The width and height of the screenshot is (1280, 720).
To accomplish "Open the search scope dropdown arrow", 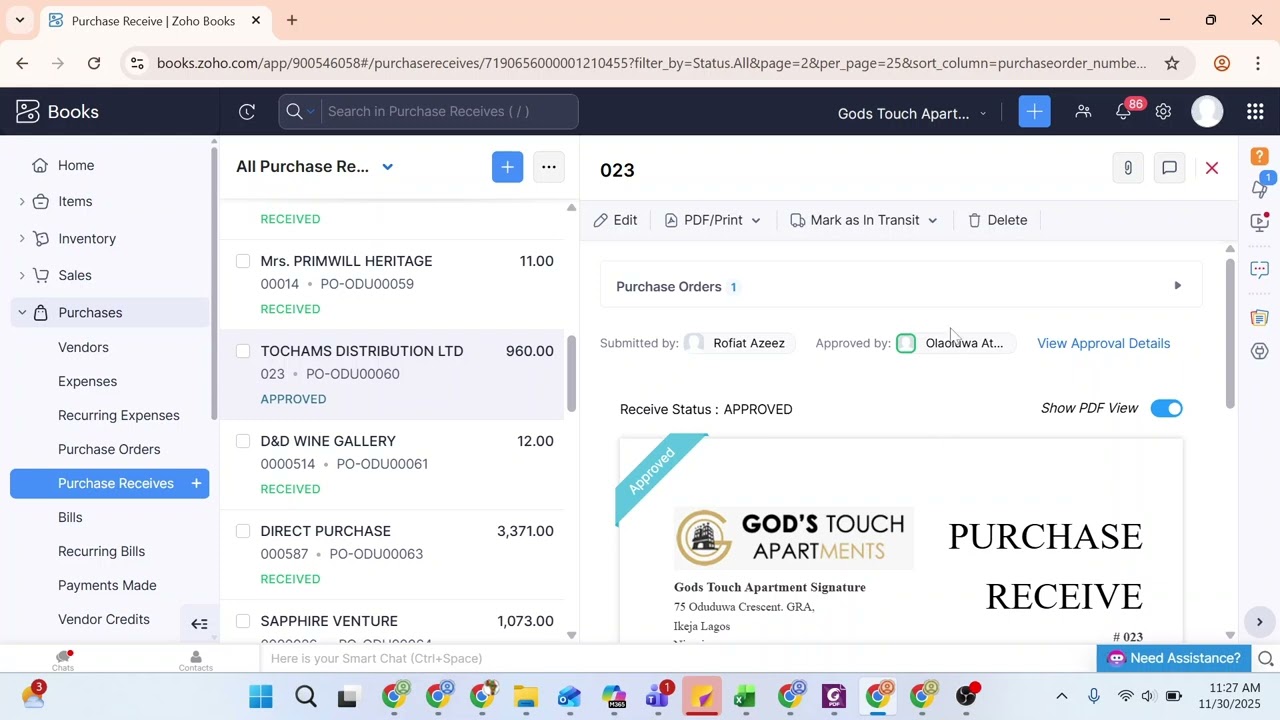I will point(311,112).
